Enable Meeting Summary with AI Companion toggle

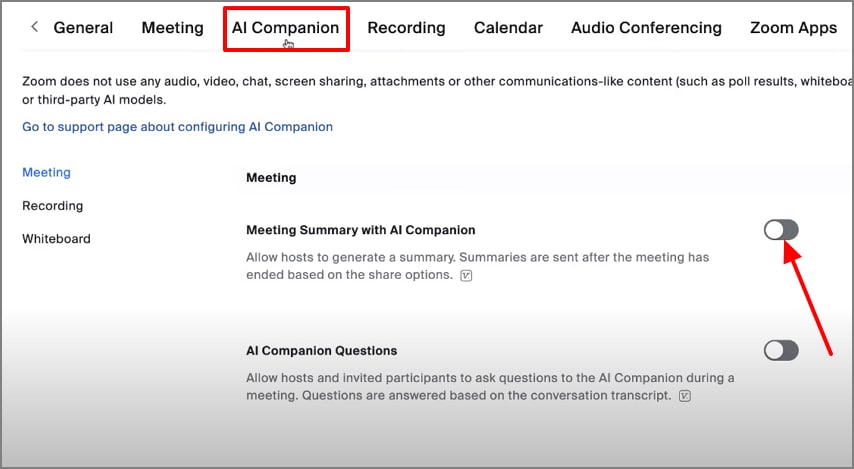pos(781,230)
